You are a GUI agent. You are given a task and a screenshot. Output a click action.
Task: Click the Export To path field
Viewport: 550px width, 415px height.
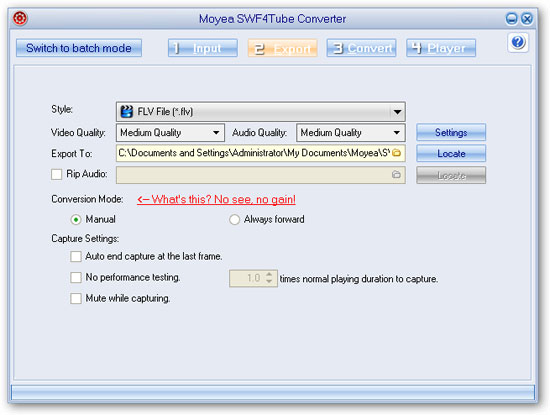point(261,153)
